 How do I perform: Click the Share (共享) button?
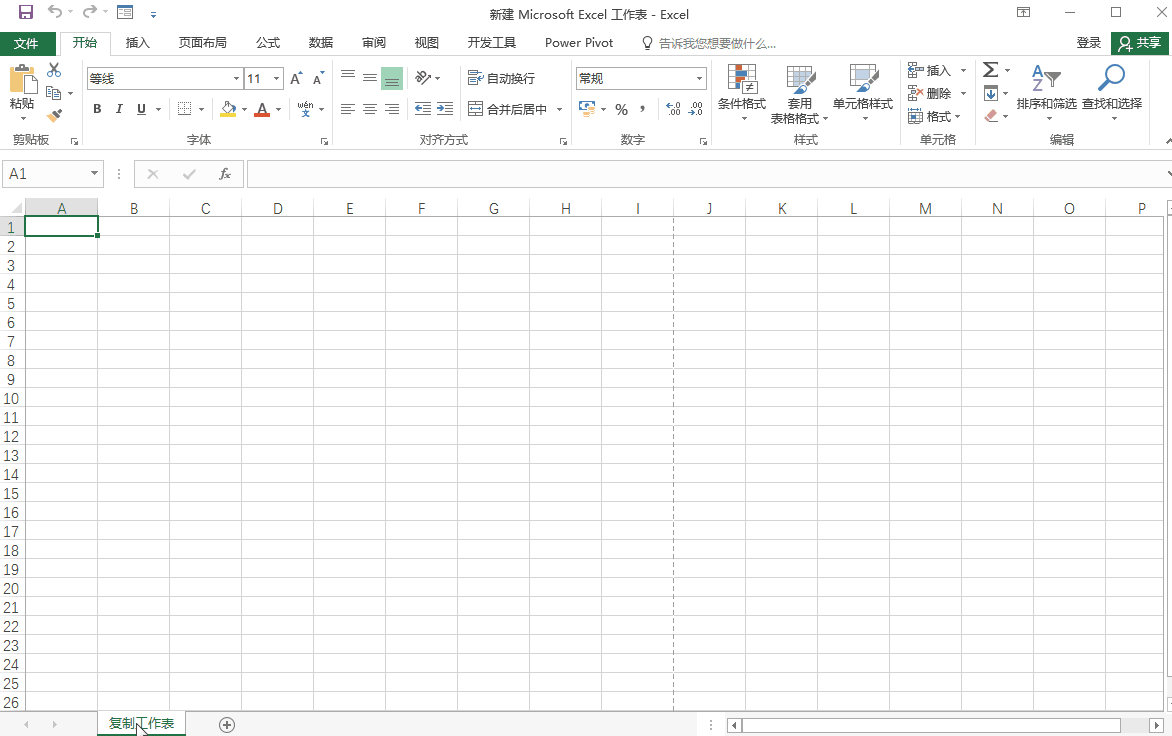coord(1139,43)
